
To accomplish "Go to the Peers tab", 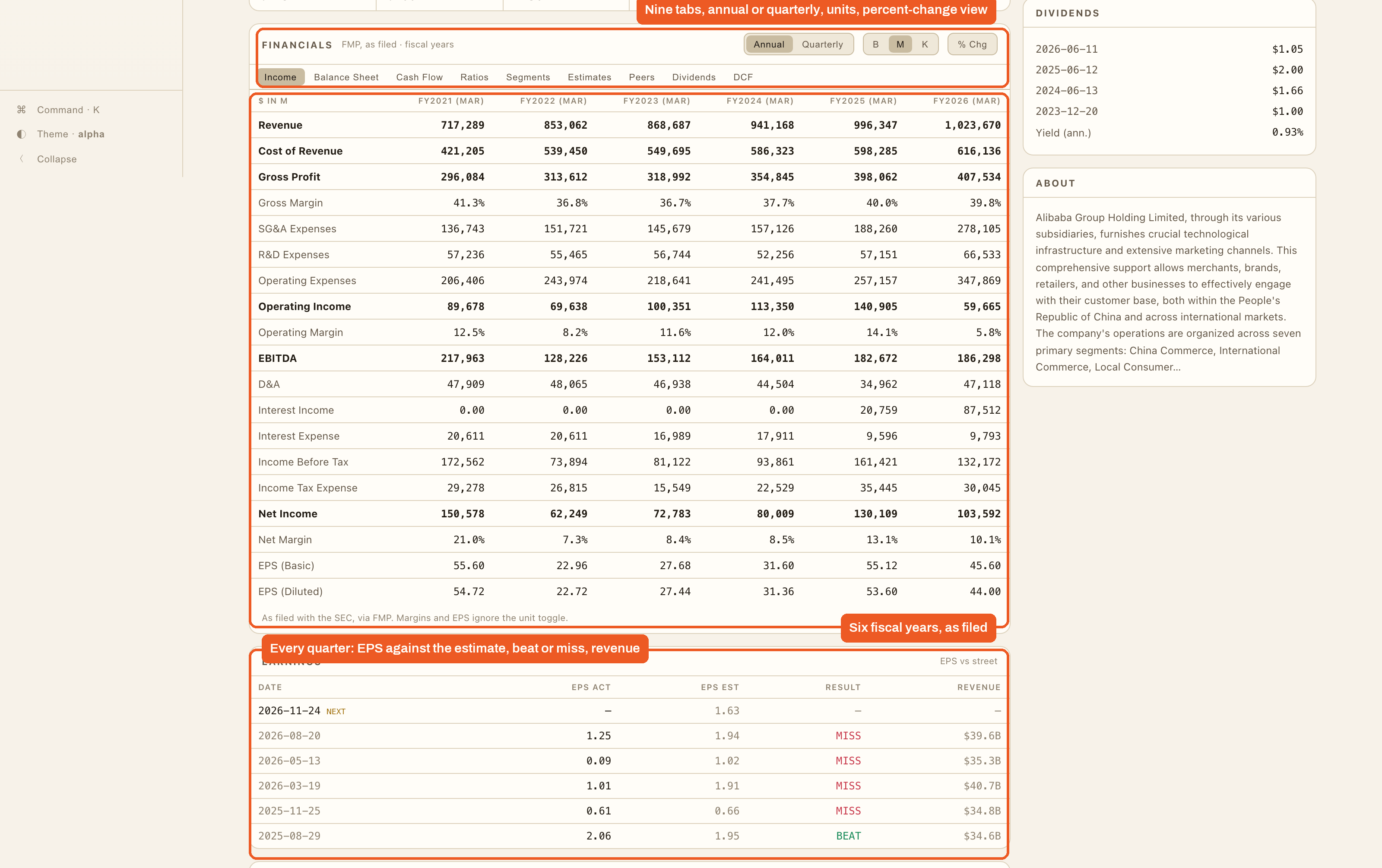I will [x=641, y=77].
